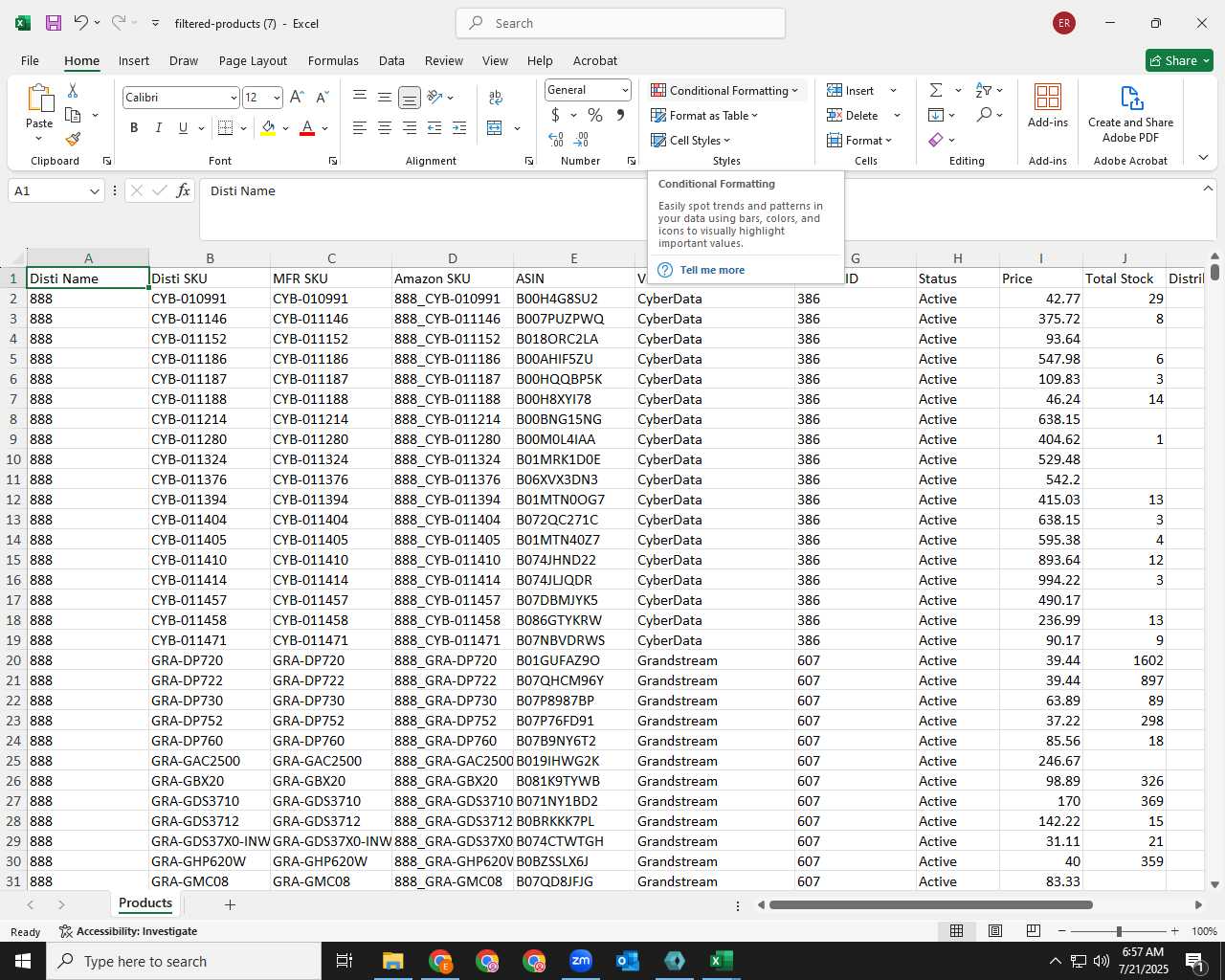Screen dimensions: 1225x980
Task: Toggle Bold formatting
Action: click(x=134, y=127)
